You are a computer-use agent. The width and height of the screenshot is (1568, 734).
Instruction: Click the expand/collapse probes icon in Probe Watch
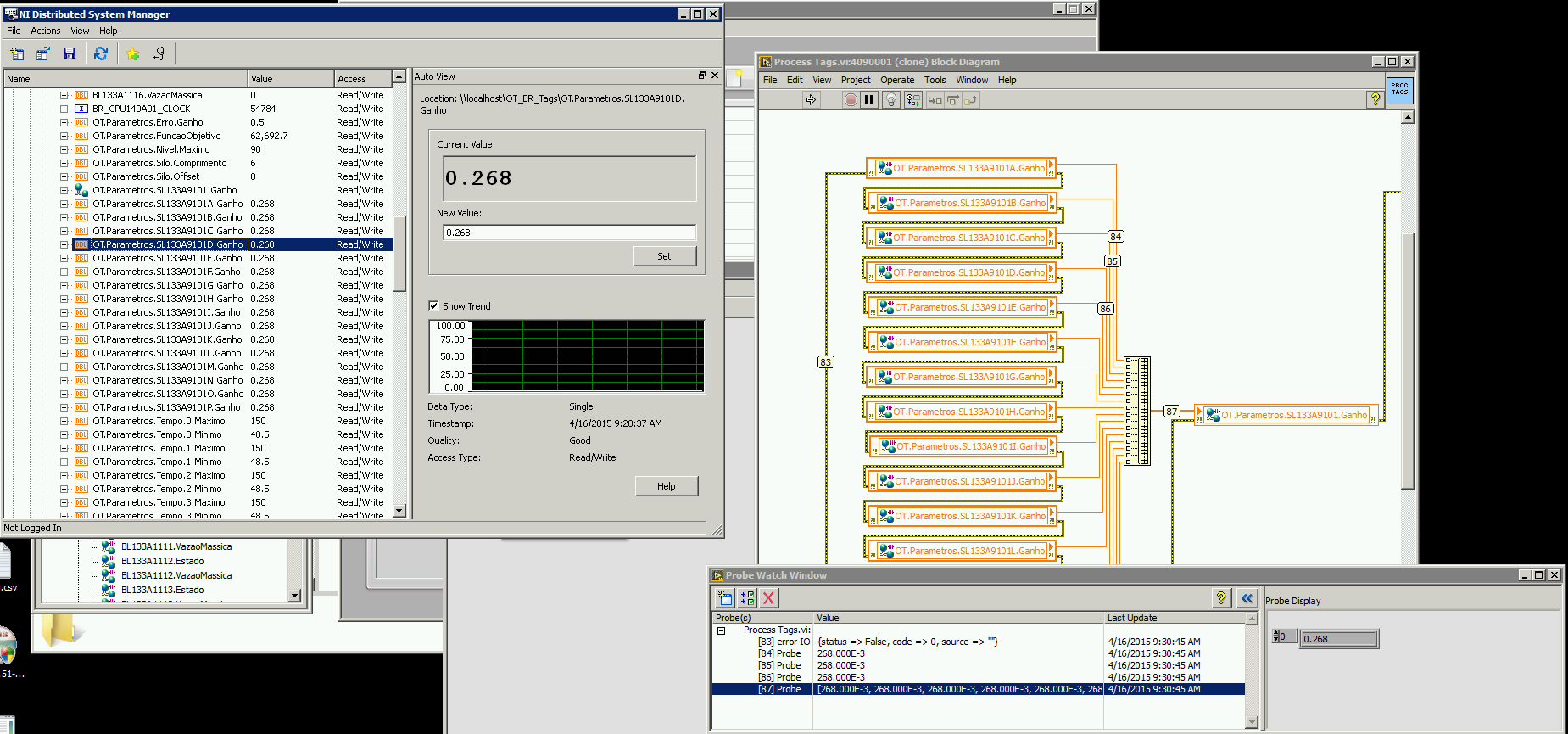tap(747, 597)
